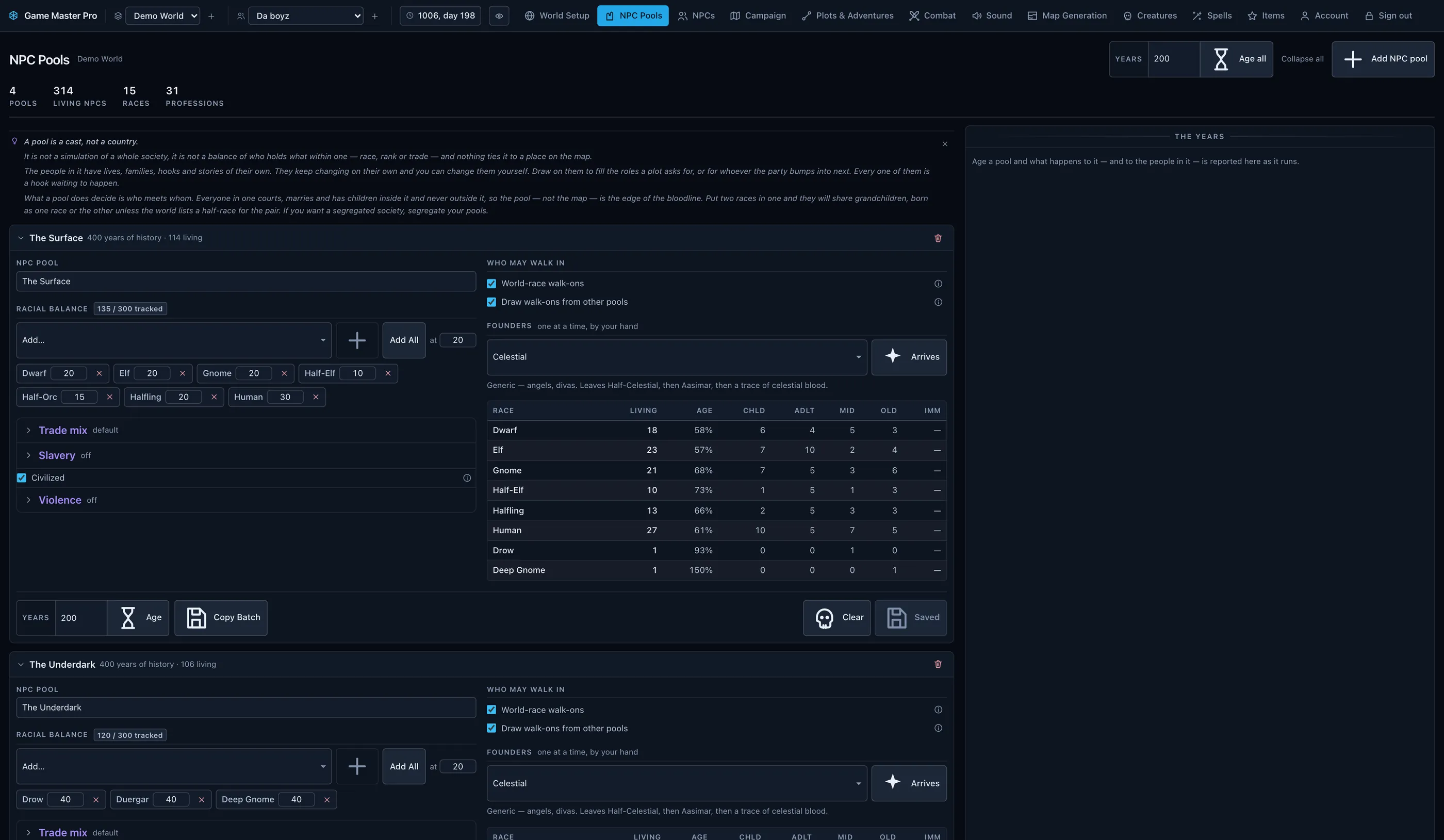This screenshot has height=840, width=1444.
Task: Show info for Surface draw walk-ons option
Action: (x=938, y=302)
